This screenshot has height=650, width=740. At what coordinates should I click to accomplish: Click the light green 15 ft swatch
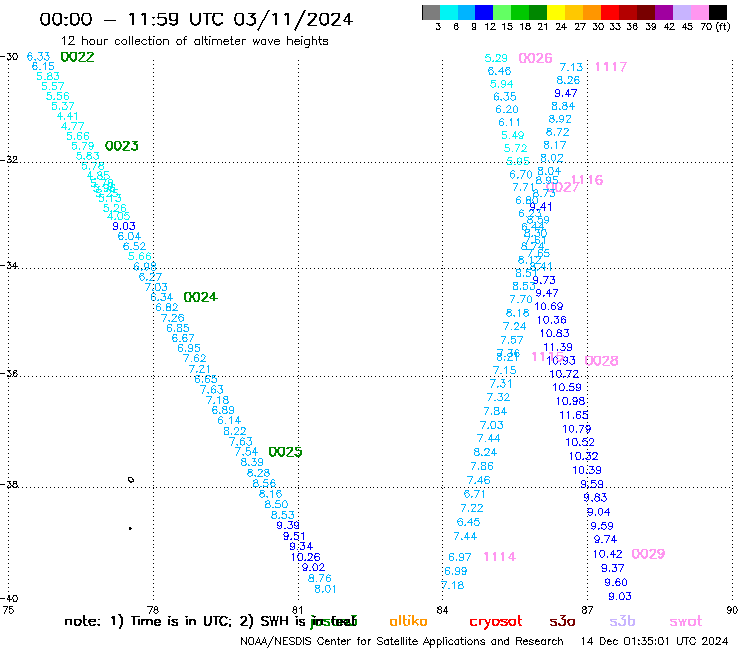pos(502,12)
